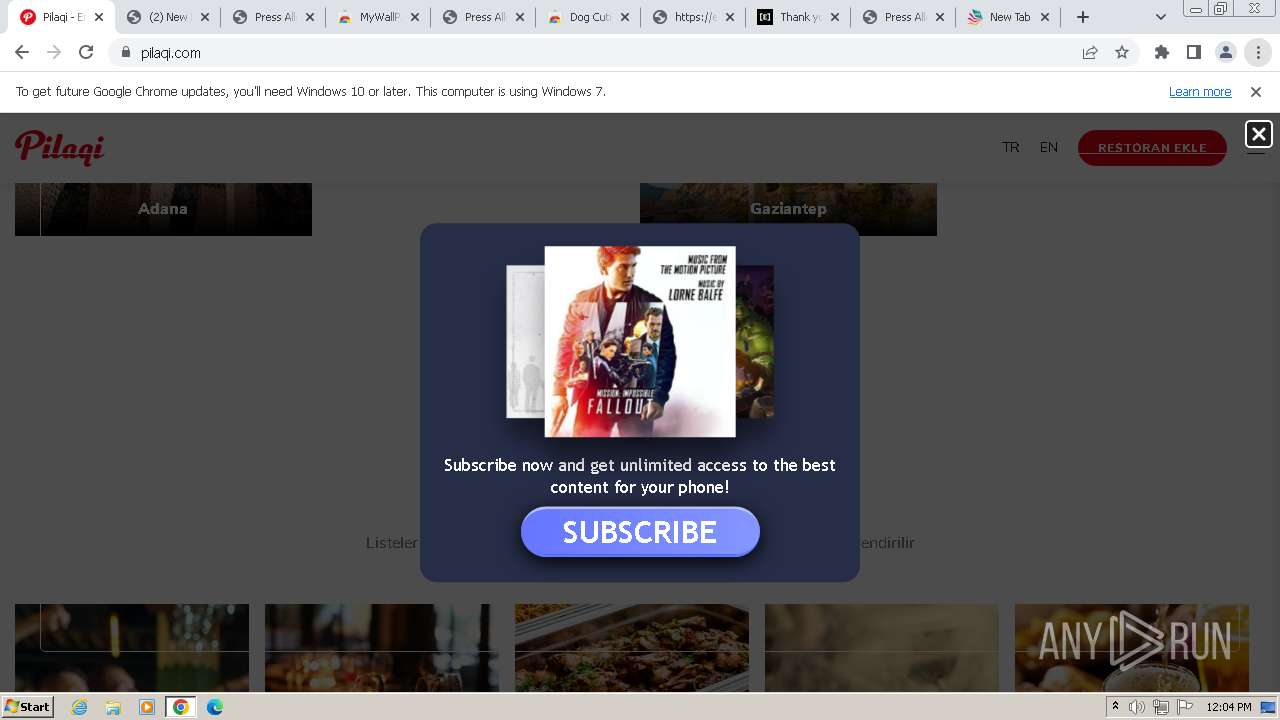This screenshot has height=720, width=1280.
Task: Switch to the MyWallP tab
Action: (380, 17)
